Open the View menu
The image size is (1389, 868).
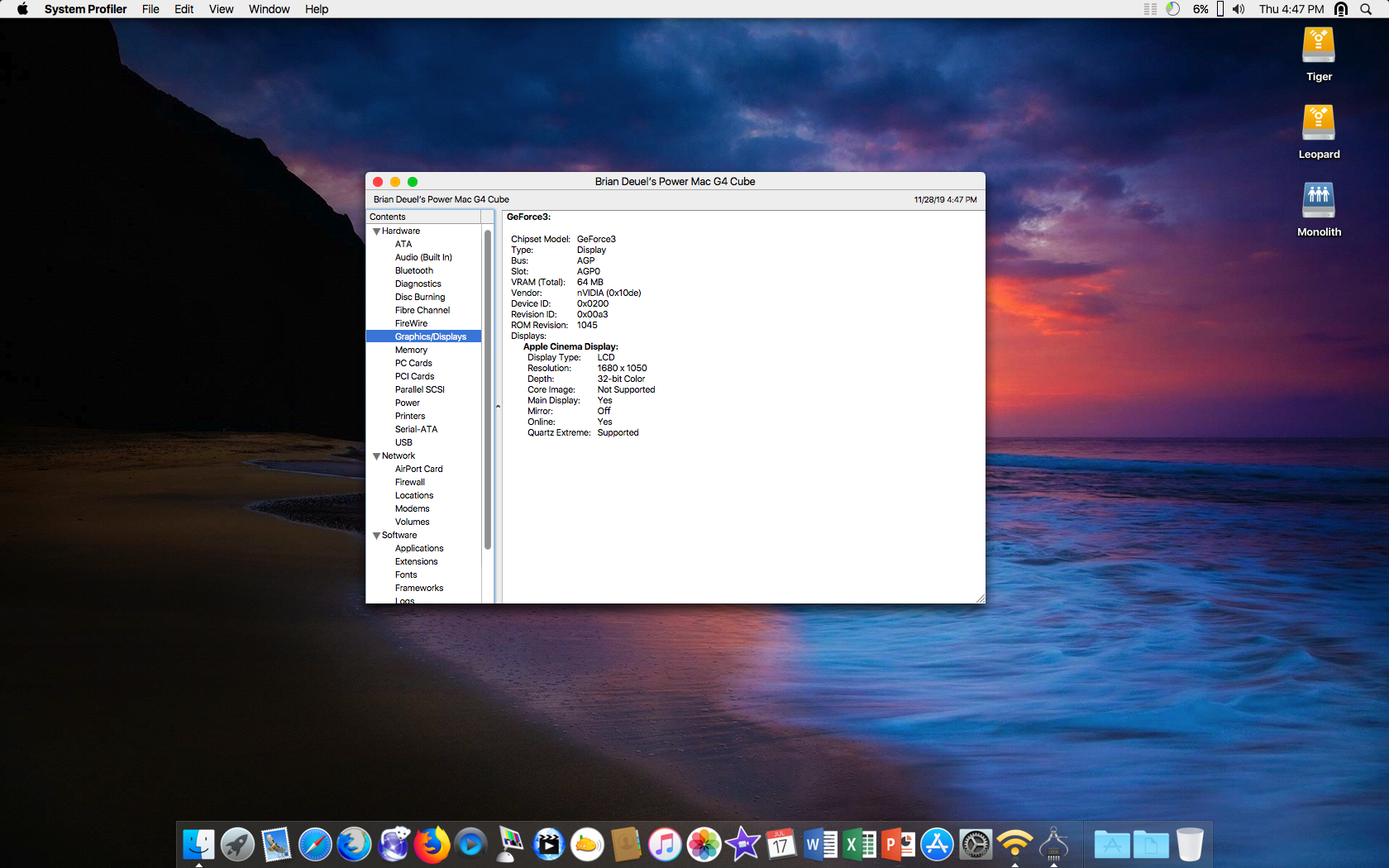221,9
